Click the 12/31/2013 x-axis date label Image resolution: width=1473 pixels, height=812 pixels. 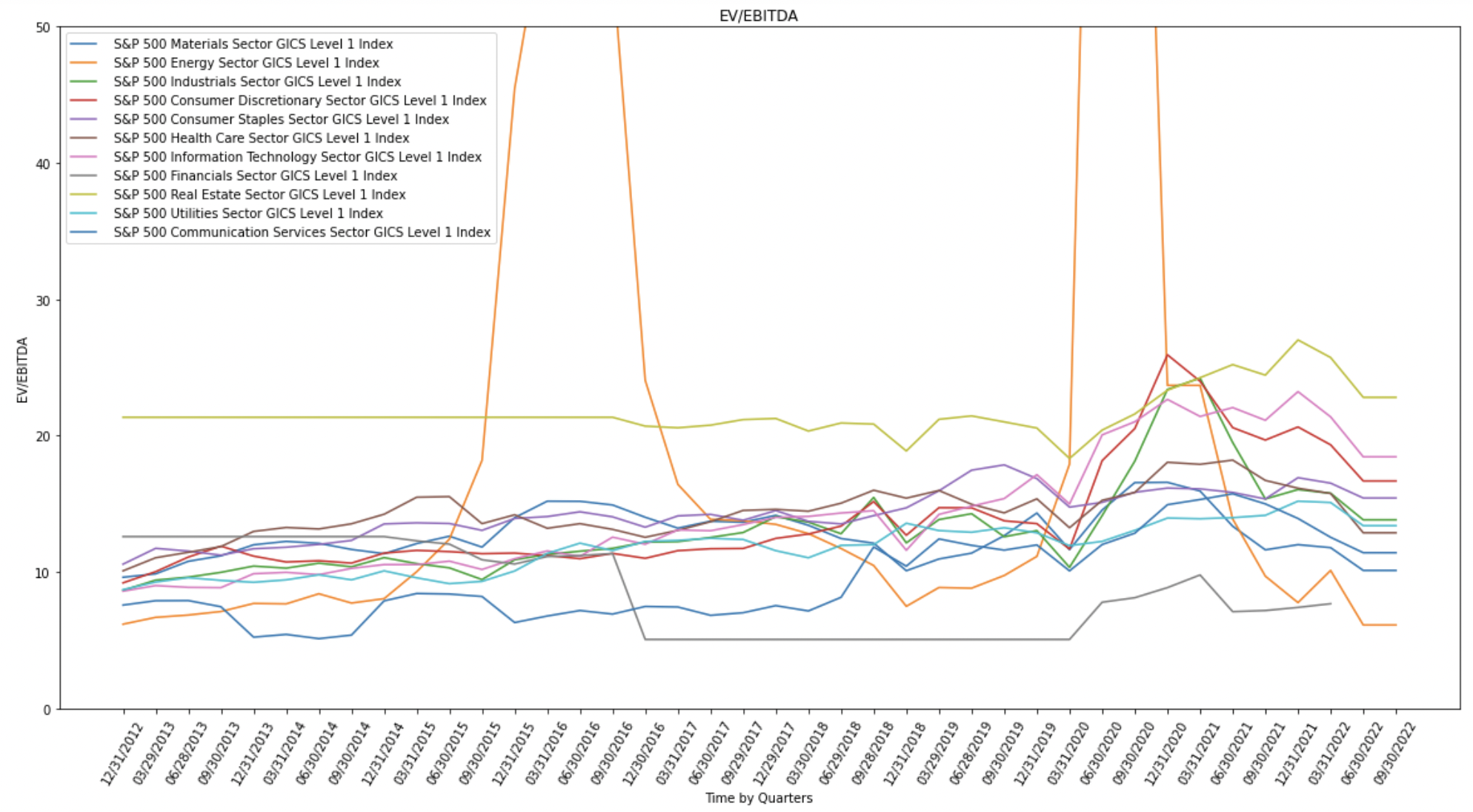click(252, 753)
